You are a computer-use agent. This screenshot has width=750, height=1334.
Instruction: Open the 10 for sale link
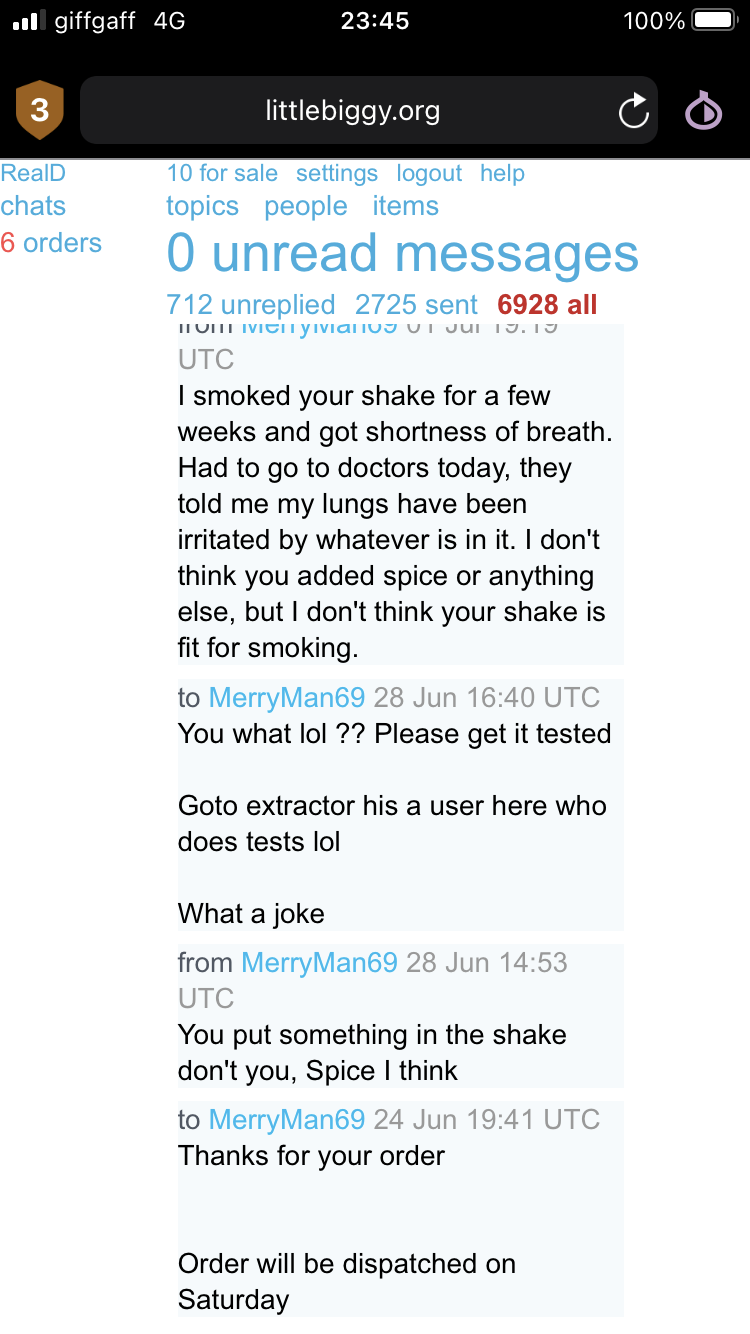pyautogui.click(x=222, y=173)
